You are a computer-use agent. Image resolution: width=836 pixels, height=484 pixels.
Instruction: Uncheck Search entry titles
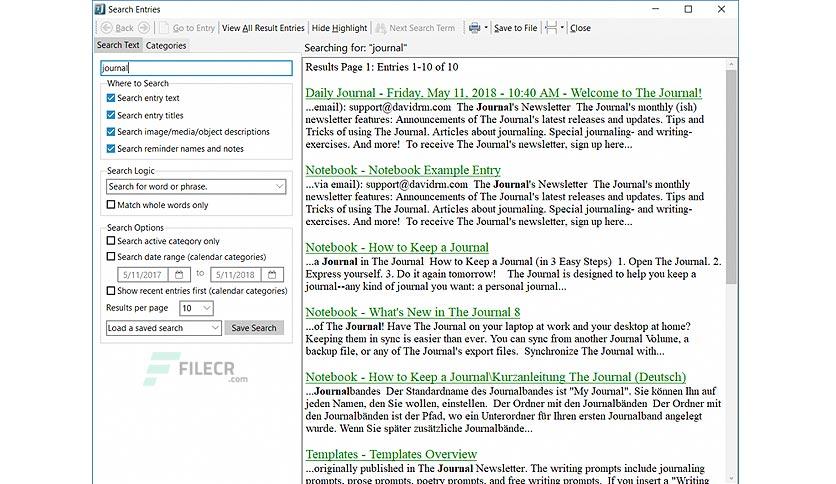pyautogui.click(x=111, y=115)
